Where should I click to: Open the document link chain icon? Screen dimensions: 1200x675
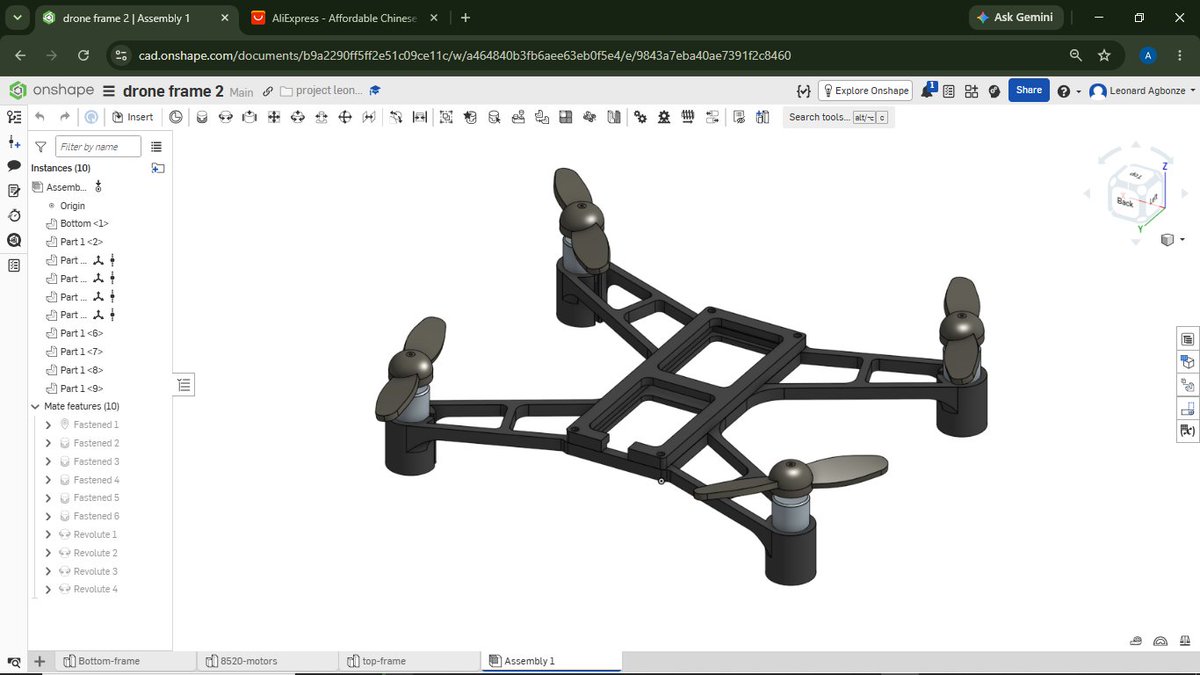[268, 91]
